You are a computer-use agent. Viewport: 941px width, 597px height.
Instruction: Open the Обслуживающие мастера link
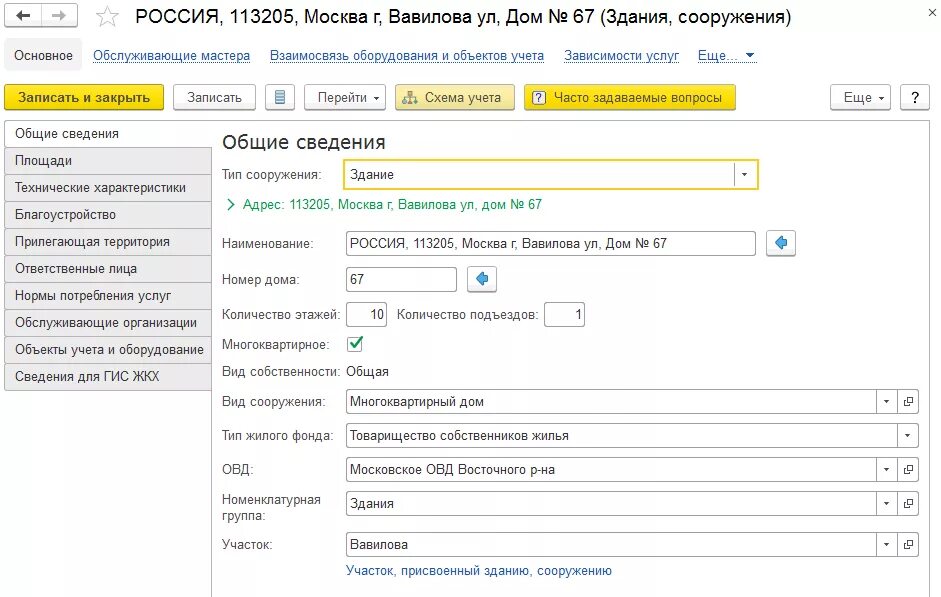click(172, 55)
